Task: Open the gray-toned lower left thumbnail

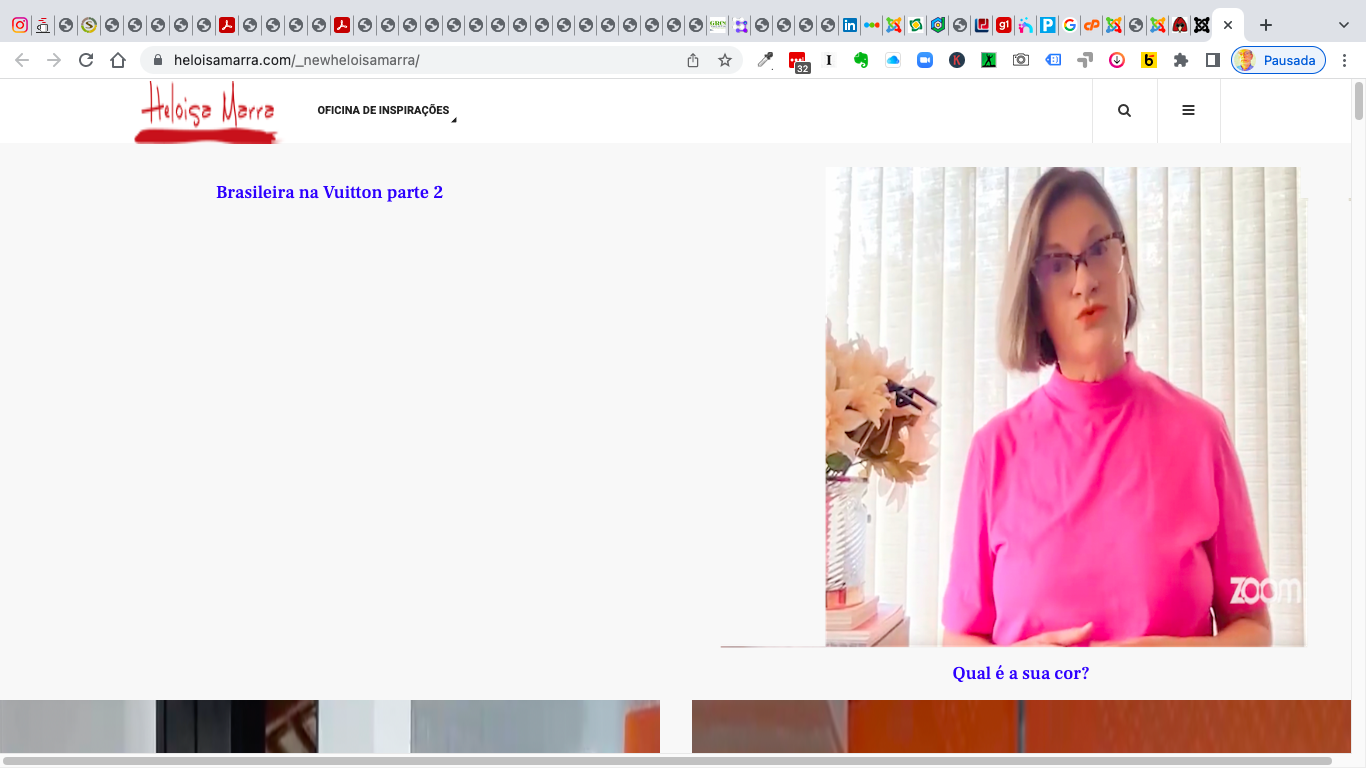Action: point(330,726)
